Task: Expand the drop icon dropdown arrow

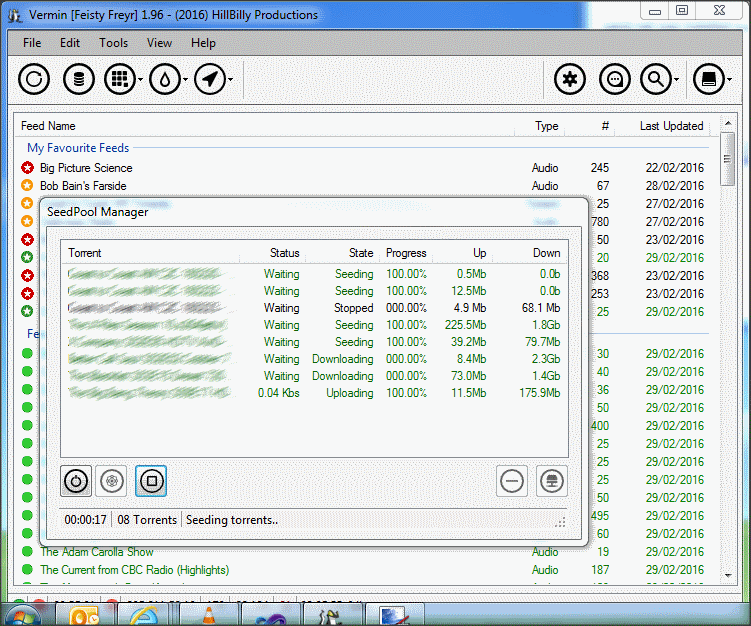Action: (185, 80)
